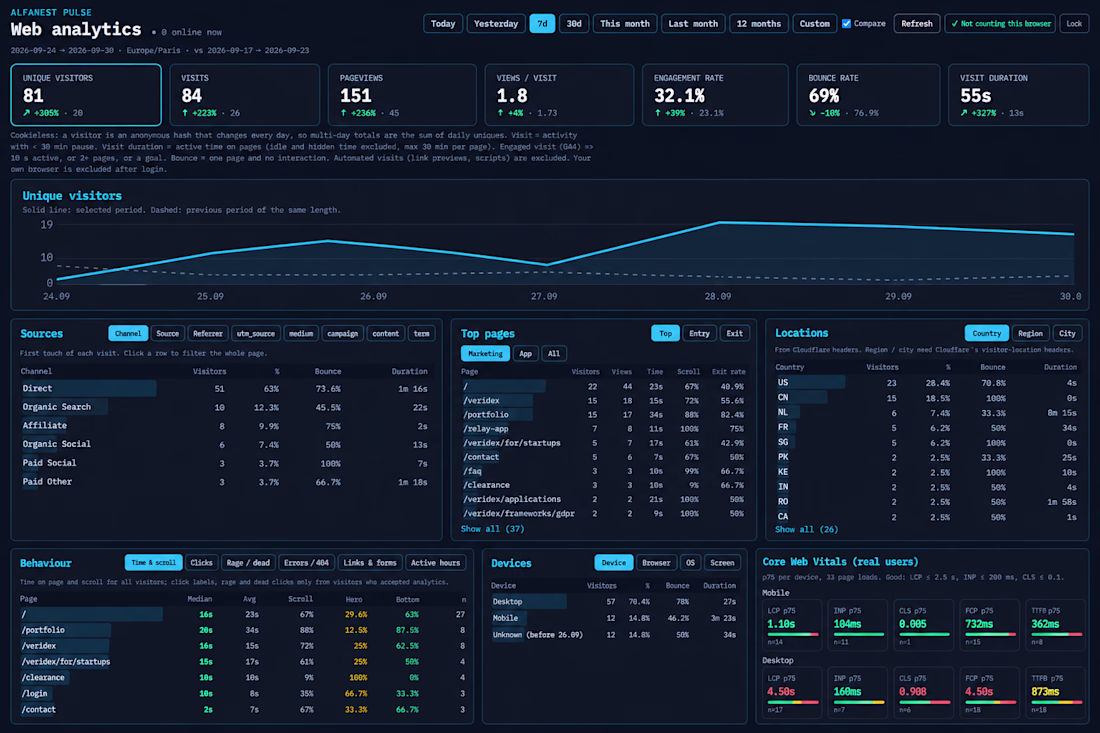Select the Today date range
This screenshot has width=1100, height=733.
point(443,24)
